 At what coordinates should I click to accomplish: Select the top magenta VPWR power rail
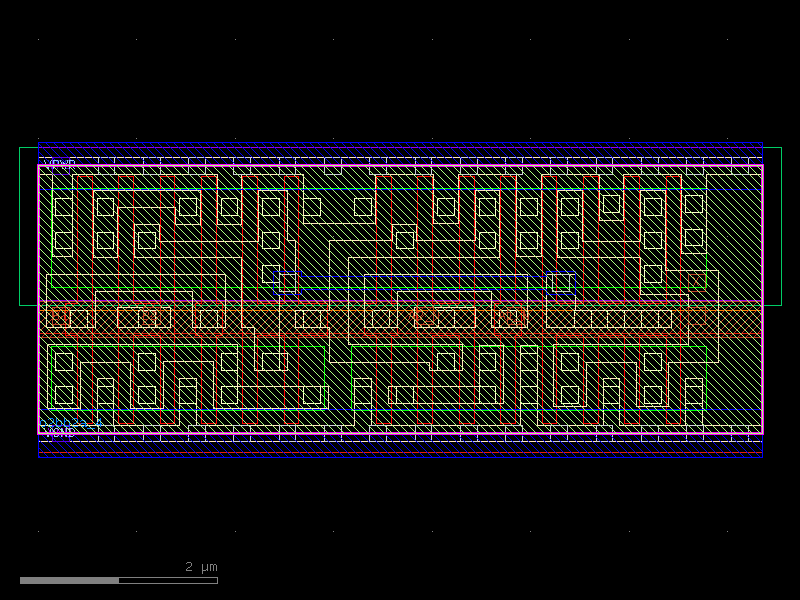[400, 168]
